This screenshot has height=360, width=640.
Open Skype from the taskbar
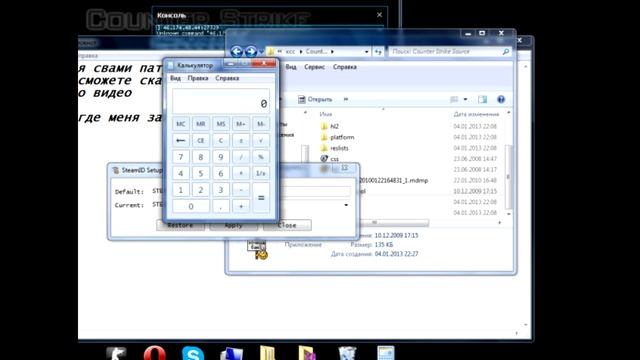click(x=193, y=353)
